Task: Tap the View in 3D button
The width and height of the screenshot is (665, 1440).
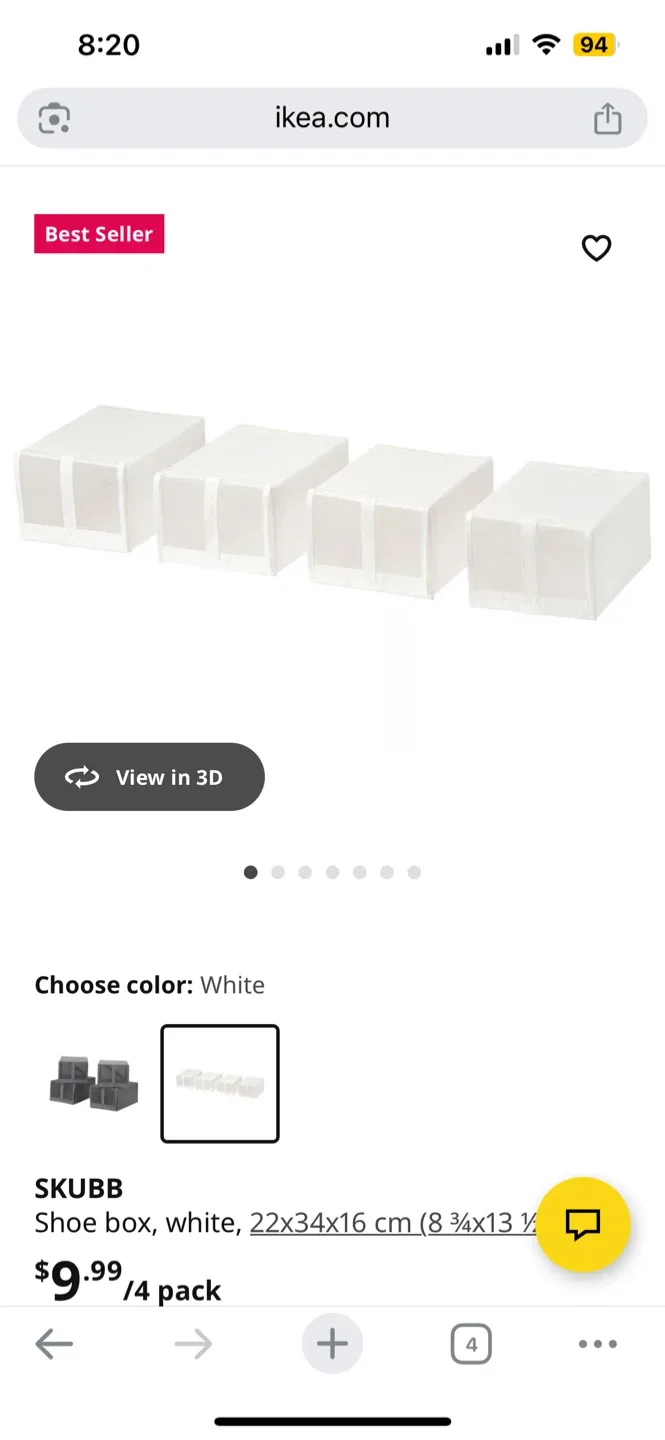Action: (x=149, y=777)
